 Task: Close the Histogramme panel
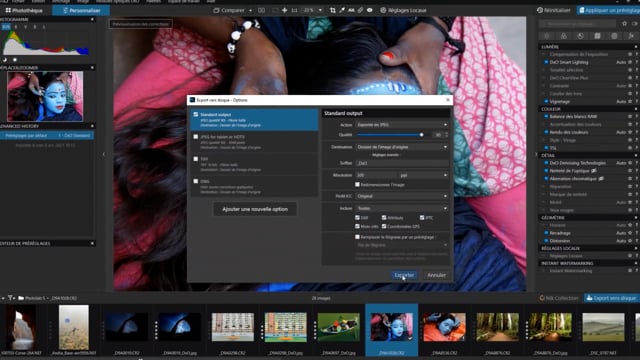(x=92, y=19)
